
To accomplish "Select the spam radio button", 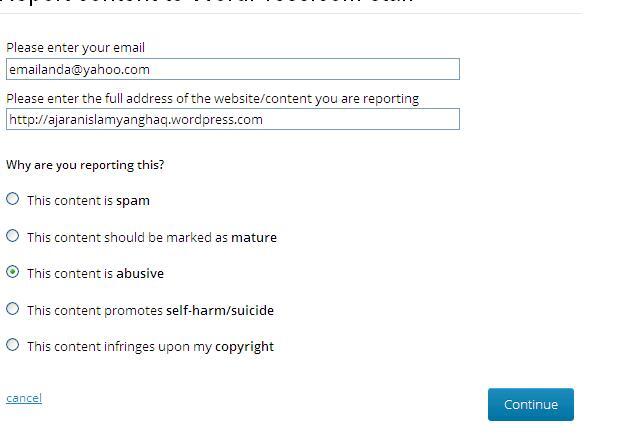I will point(13,199).
